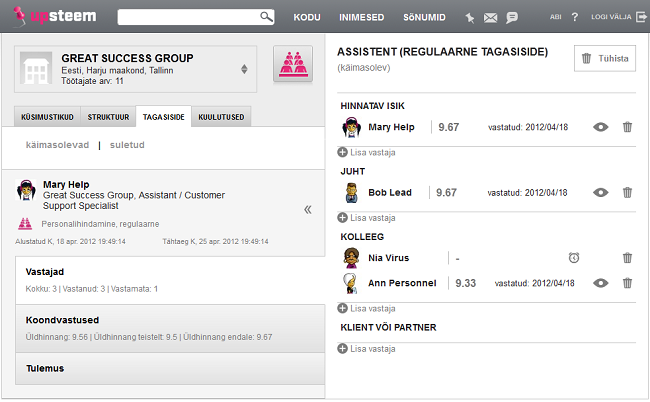650x402 pixels.
Task: Expand the Vastajad section
Action: click(x=170, y=280)
